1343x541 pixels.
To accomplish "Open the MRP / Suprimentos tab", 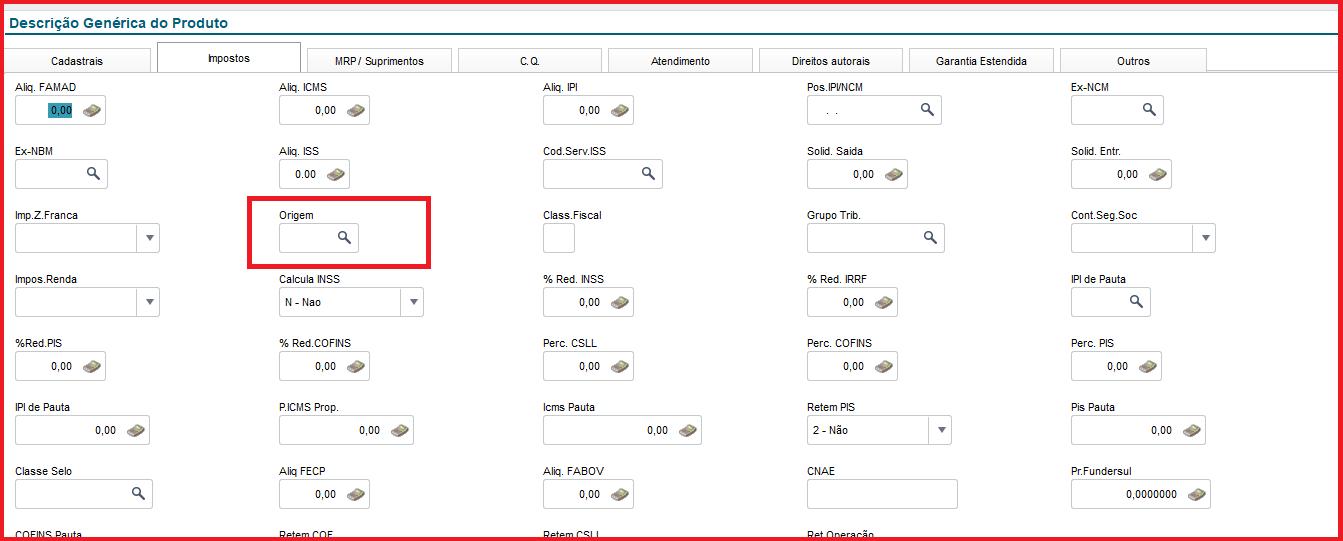I will (379, 61).
